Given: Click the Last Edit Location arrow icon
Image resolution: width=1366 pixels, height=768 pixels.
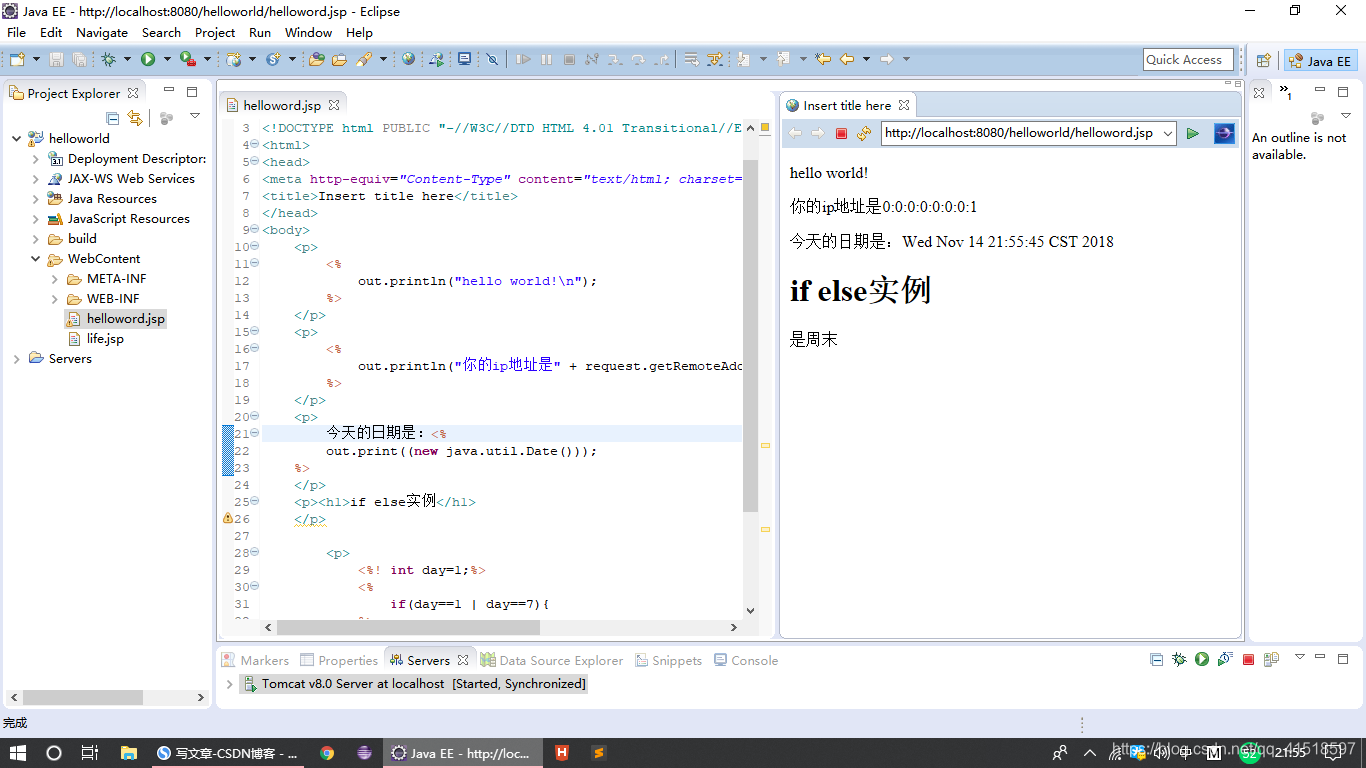Looking at the screenshot, I should click(x=823, y=60).
